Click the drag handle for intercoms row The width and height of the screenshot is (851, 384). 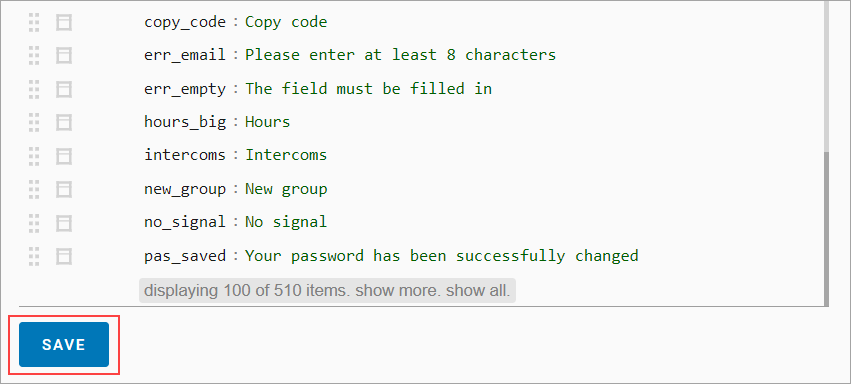[34, 156]
